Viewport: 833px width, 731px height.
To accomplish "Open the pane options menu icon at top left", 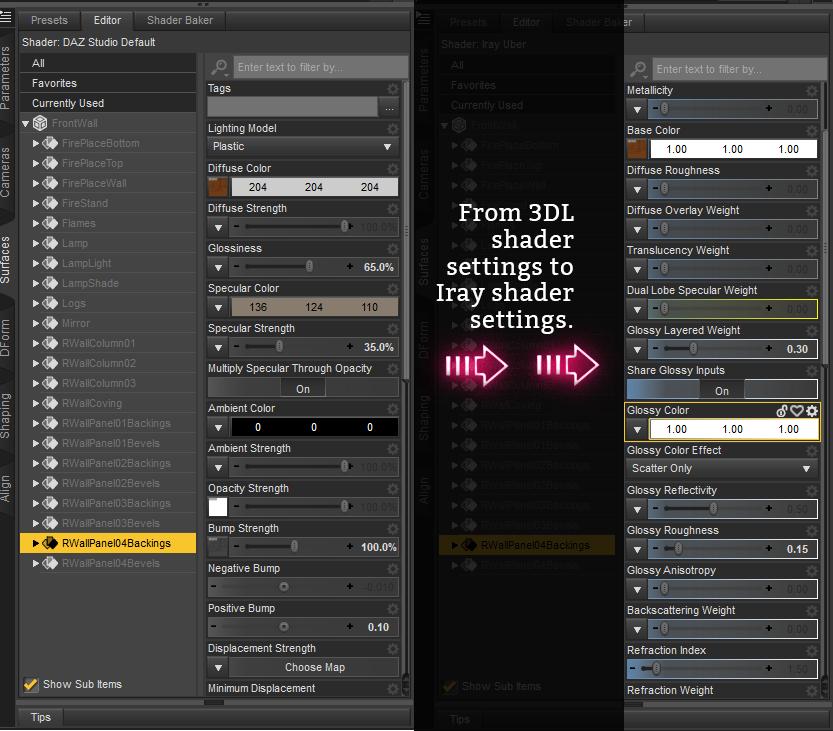I will click(x=5, y=16).
